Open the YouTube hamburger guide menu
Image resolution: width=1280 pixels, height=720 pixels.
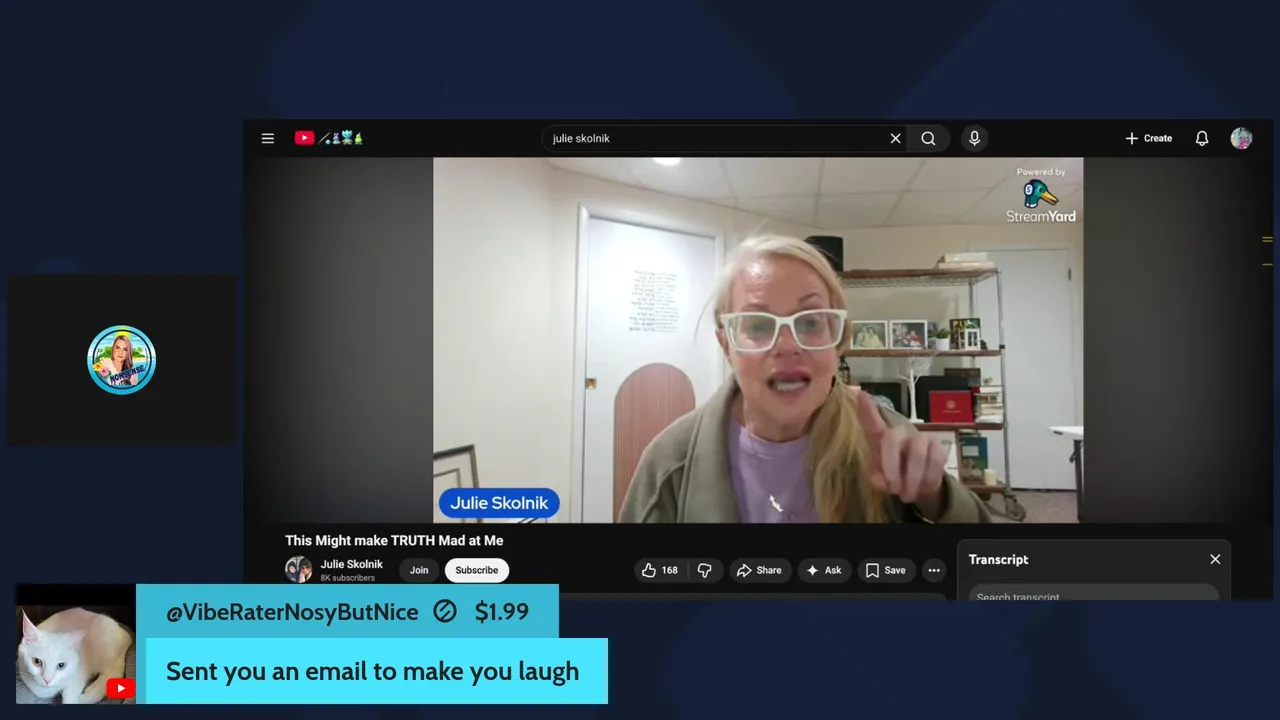coord(268,138)
